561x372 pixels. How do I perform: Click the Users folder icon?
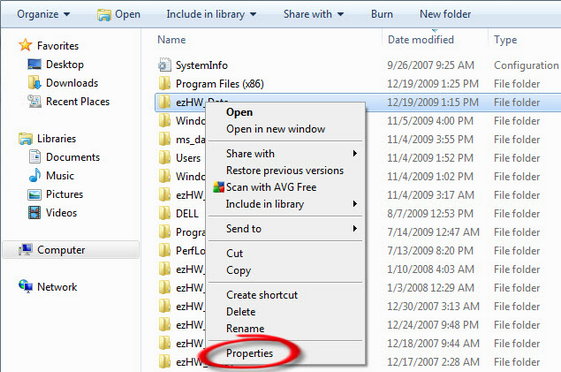[x=165, y=157]
